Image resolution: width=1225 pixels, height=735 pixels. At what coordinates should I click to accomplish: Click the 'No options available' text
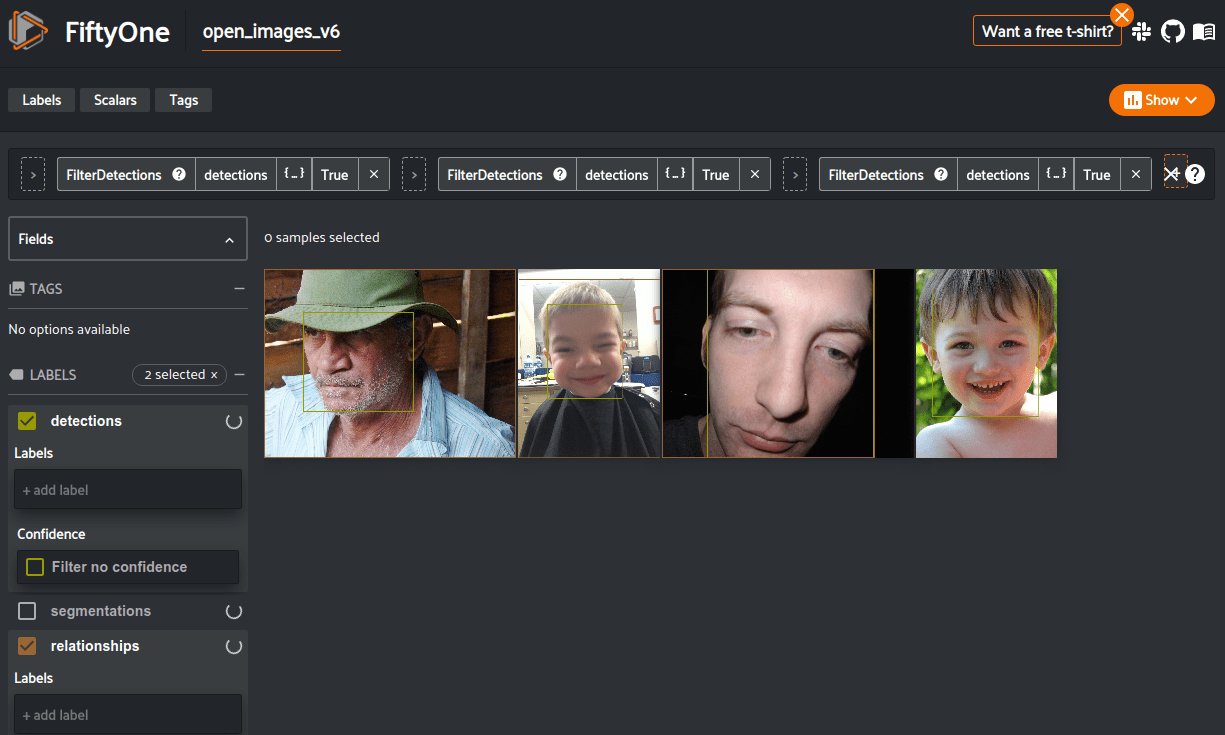69,329
